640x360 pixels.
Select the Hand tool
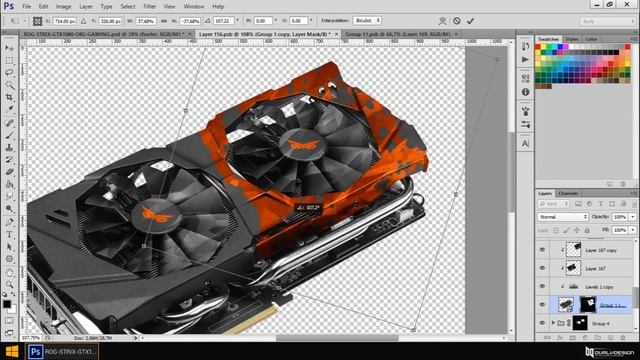(x=9, y=273)
